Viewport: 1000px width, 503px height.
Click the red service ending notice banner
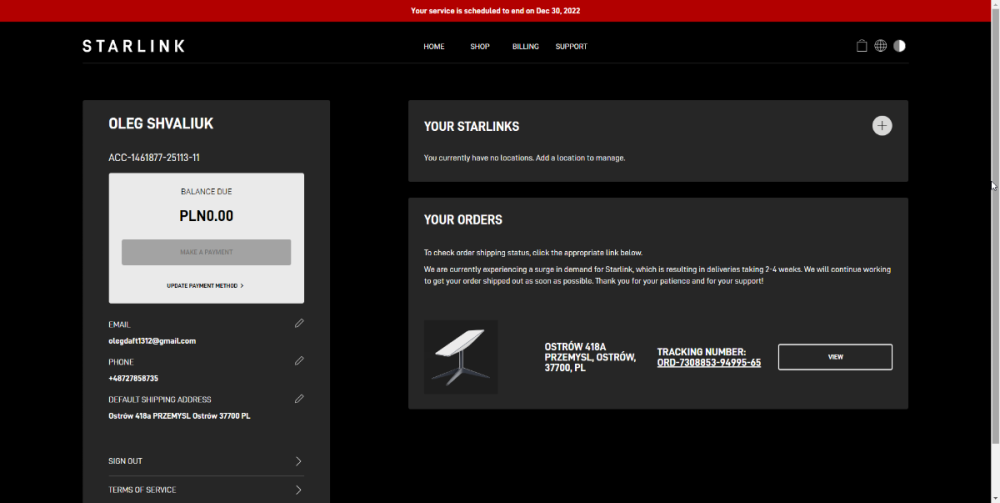pos(495,11)
